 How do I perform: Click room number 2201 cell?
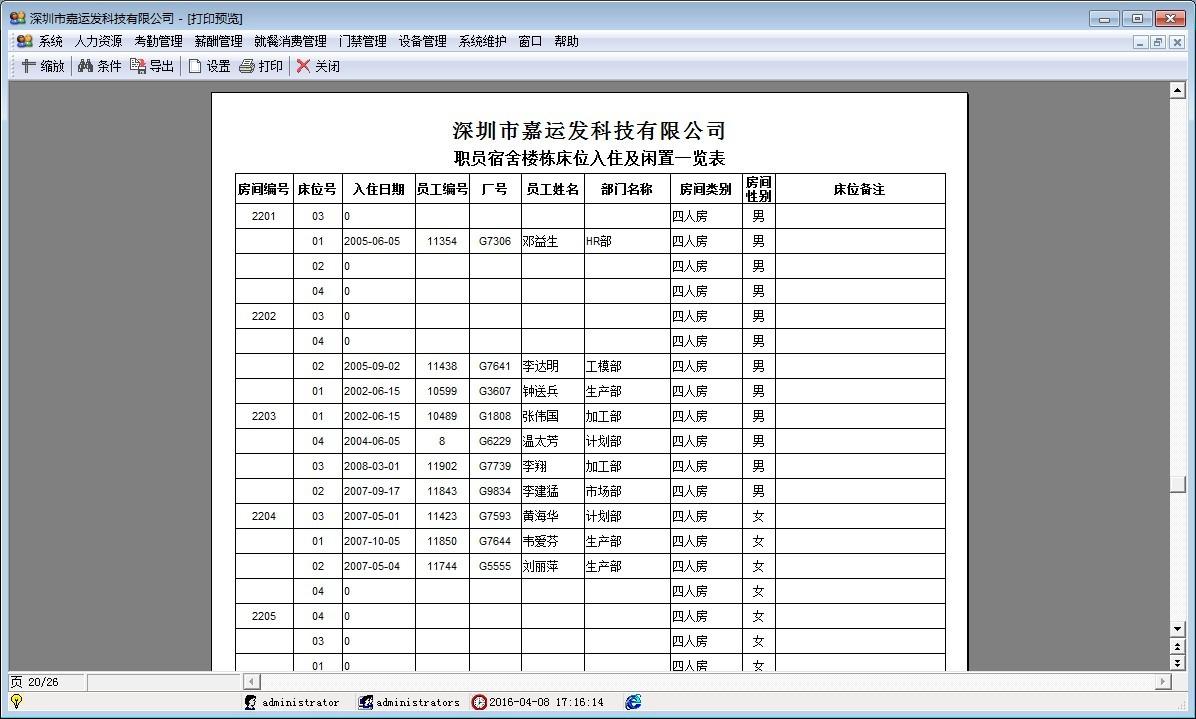(264, 217)
